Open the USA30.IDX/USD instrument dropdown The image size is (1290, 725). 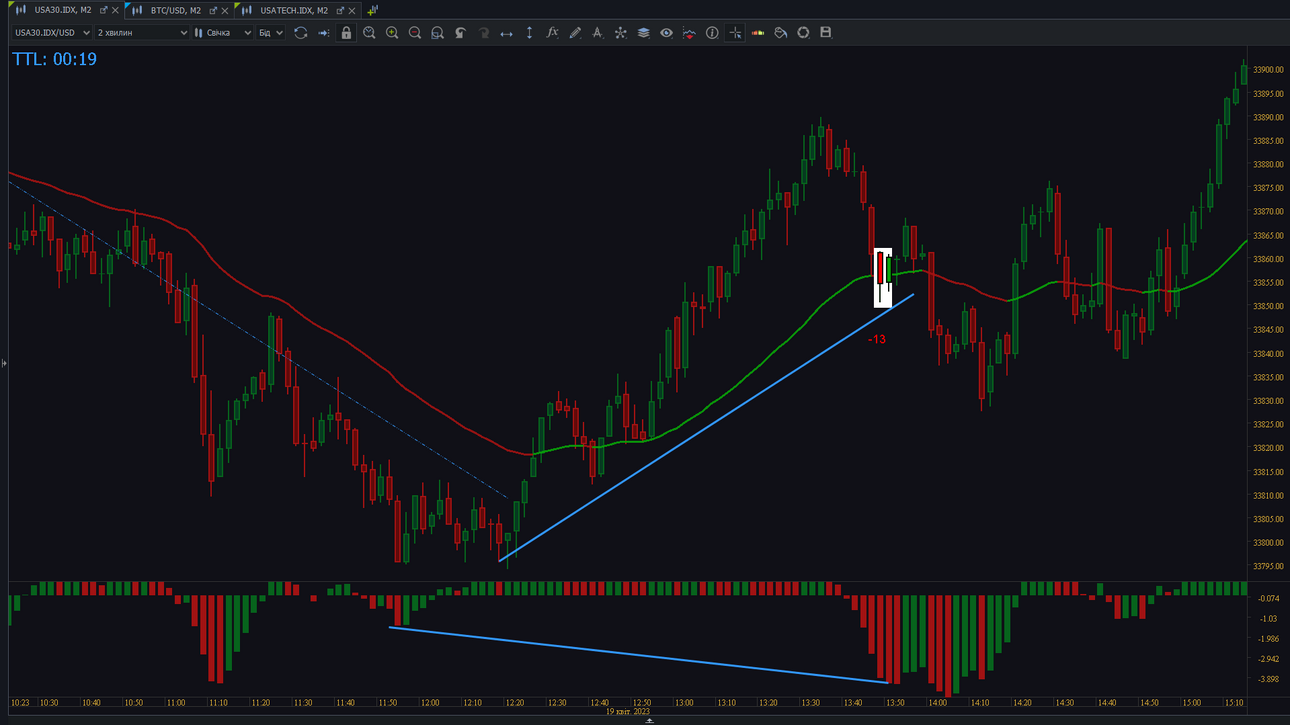52,33
